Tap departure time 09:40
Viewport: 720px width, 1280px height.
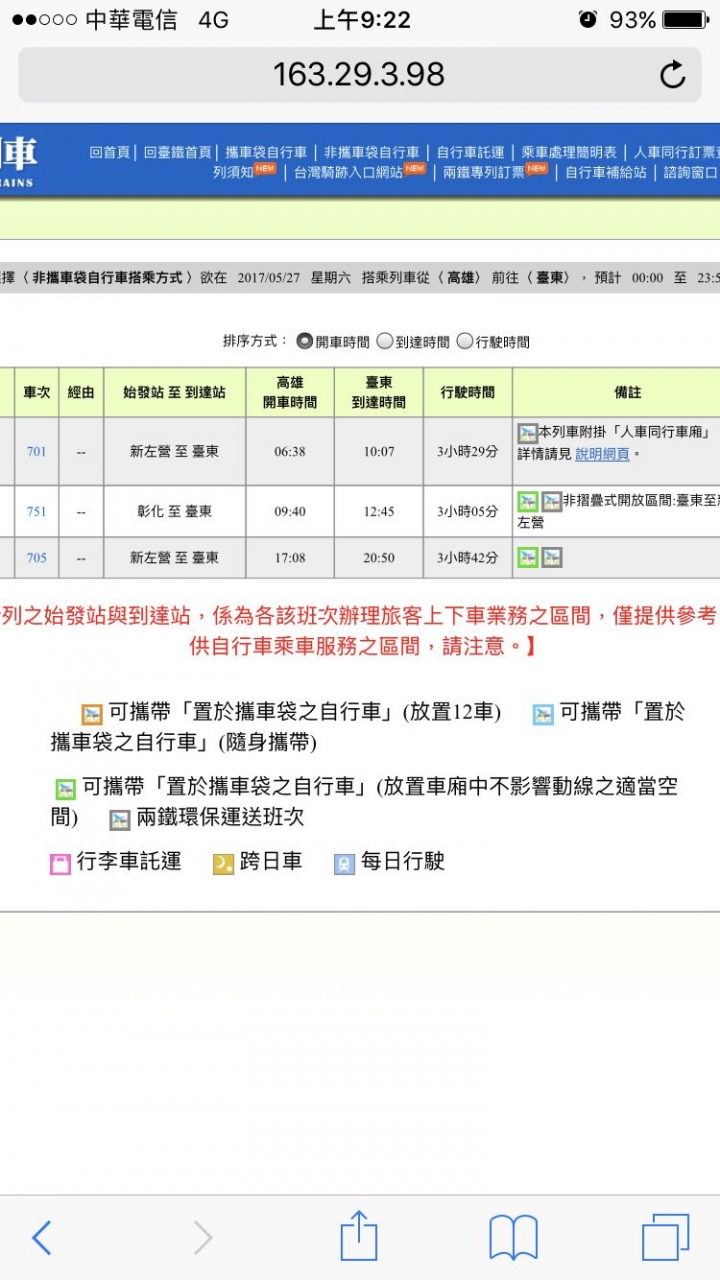(x=290, y=511)
